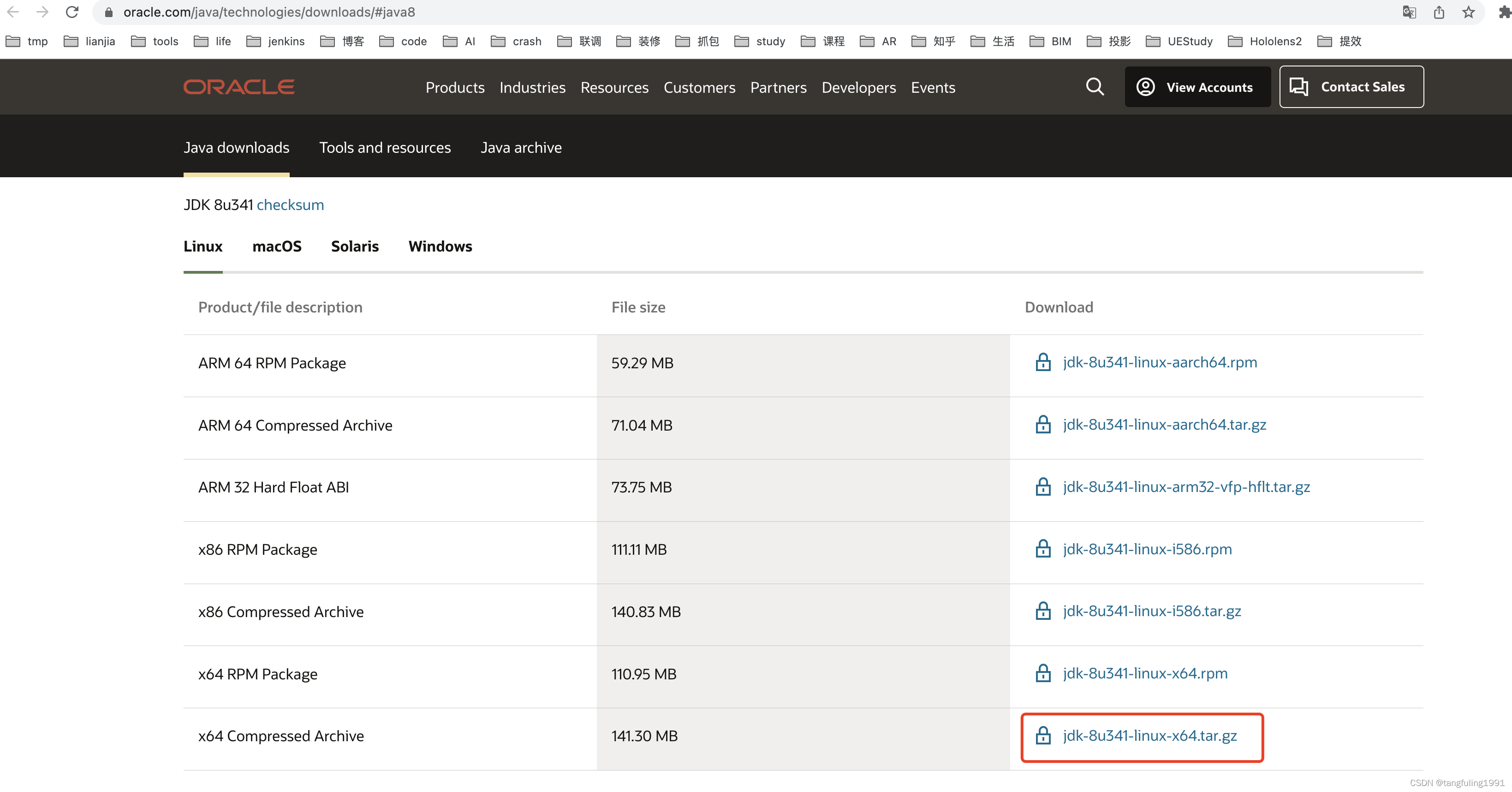Viewport: 1512px width, 792px height.
Task: Open the jenkins bookmark folder
Action: (x=276, y=41)
